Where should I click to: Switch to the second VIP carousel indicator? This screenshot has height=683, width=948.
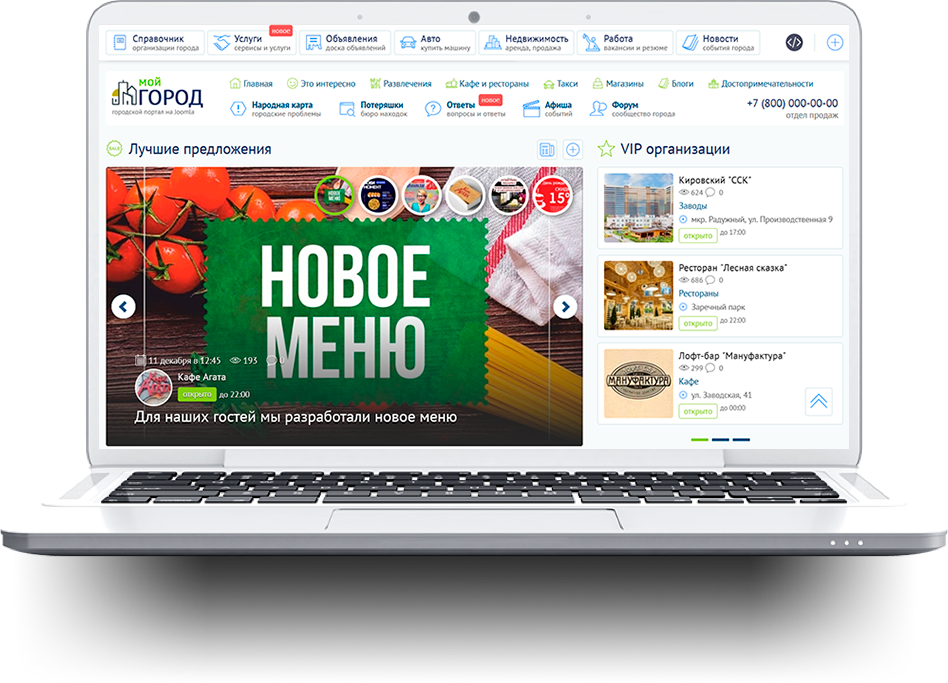tap(721, 439)
